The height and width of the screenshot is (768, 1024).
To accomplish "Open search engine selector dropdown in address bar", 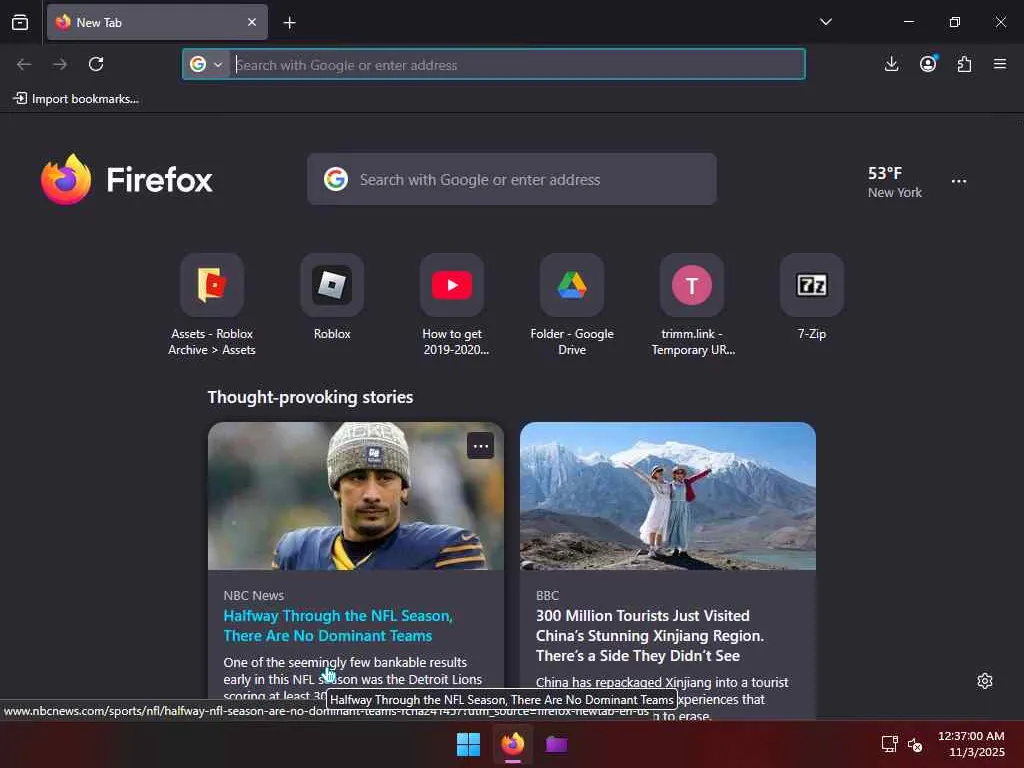I will [x=206, y=64].
